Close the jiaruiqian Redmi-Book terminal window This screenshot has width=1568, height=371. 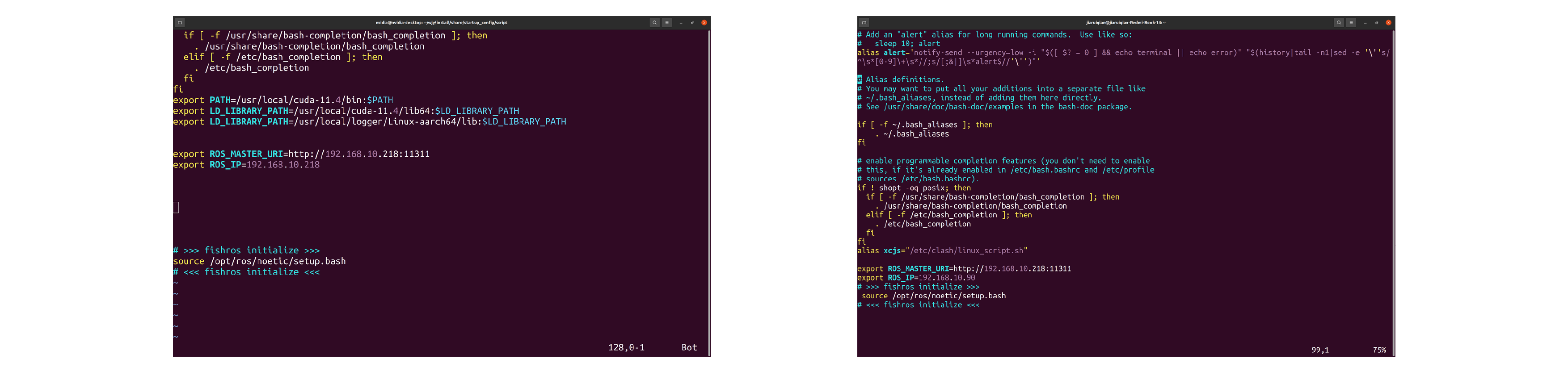point(1388,22)
